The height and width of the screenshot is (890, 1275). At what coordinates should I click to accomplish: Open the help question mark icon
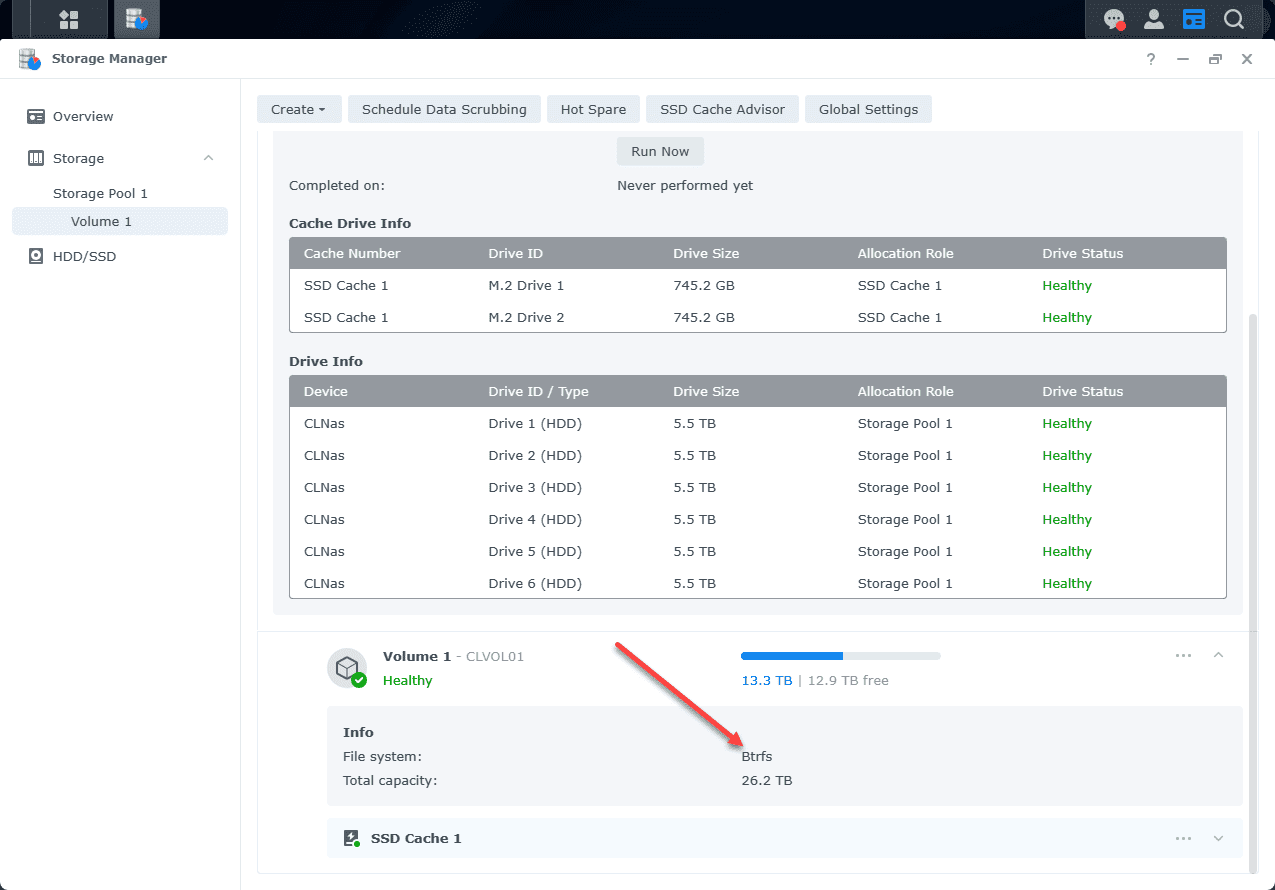click(1151, 59)
